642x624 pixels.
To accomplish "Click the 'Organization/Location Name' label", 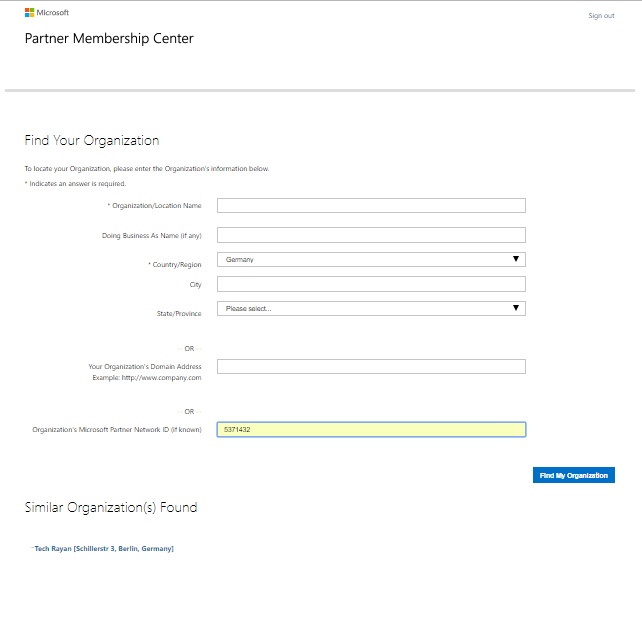I will click(155, 206).
